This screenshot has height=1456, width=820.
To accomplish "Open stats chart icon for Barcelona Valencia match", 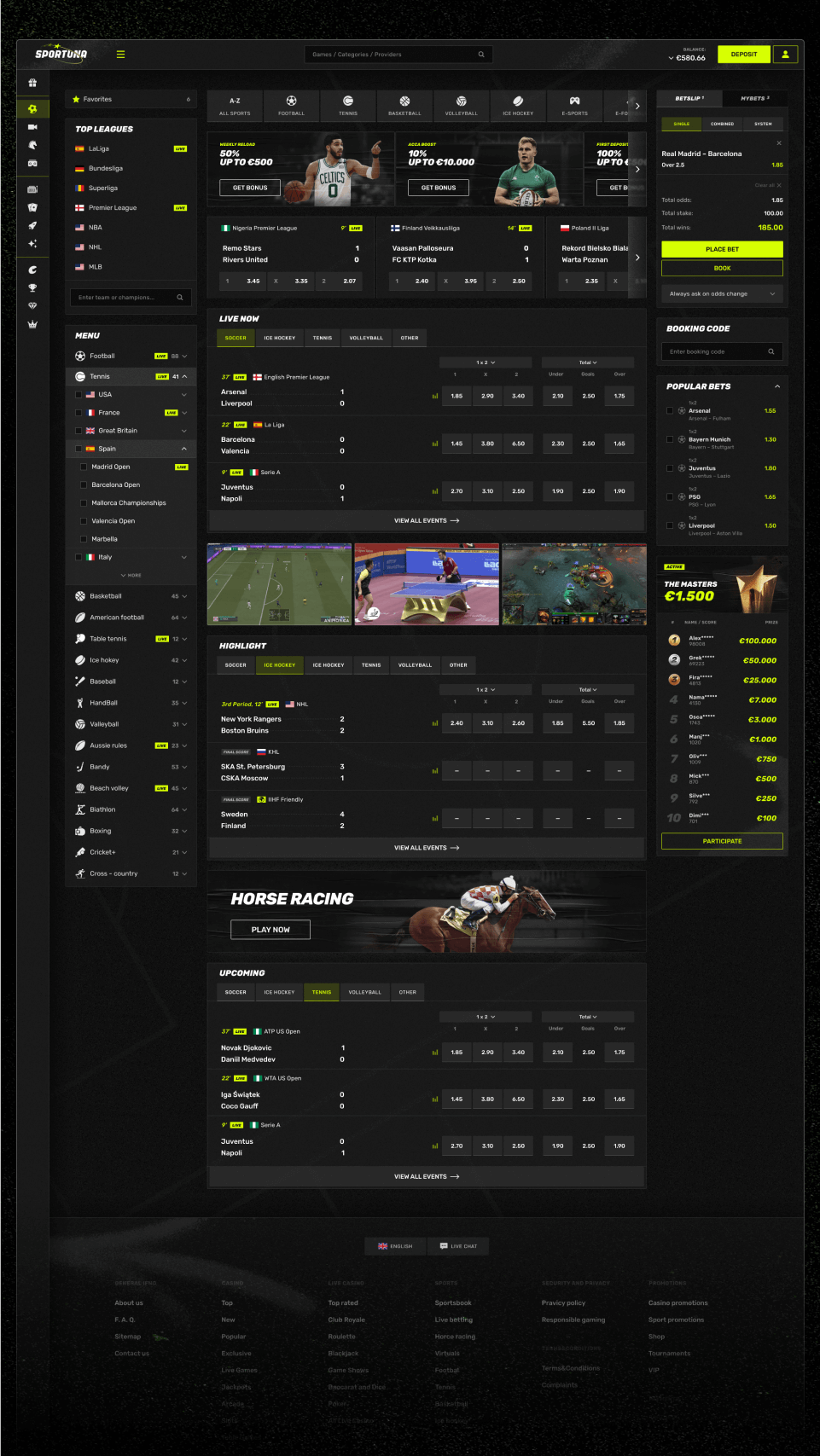I will pos(435,444).
